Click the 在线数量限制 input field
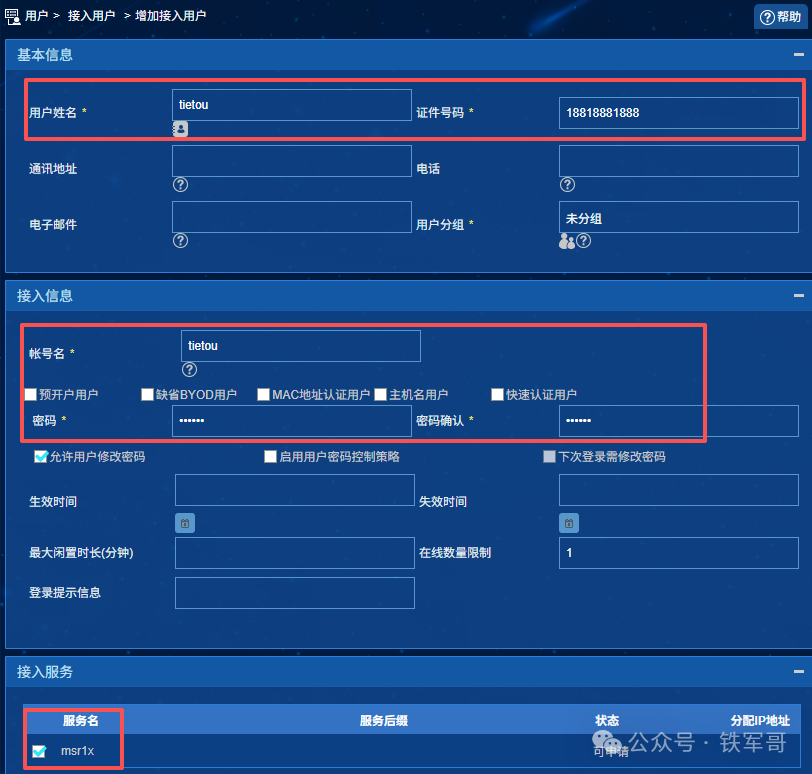The height and width of the screenshot is (774, 812). 678,553
